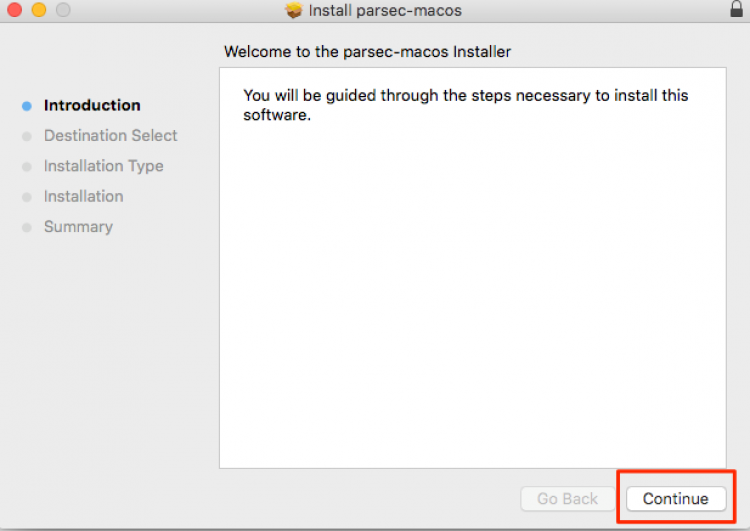Close the installer with the red button
Image resolution: width=750 pixels, height=531 pixels.
pyautogui.click(x=14, y=10)
